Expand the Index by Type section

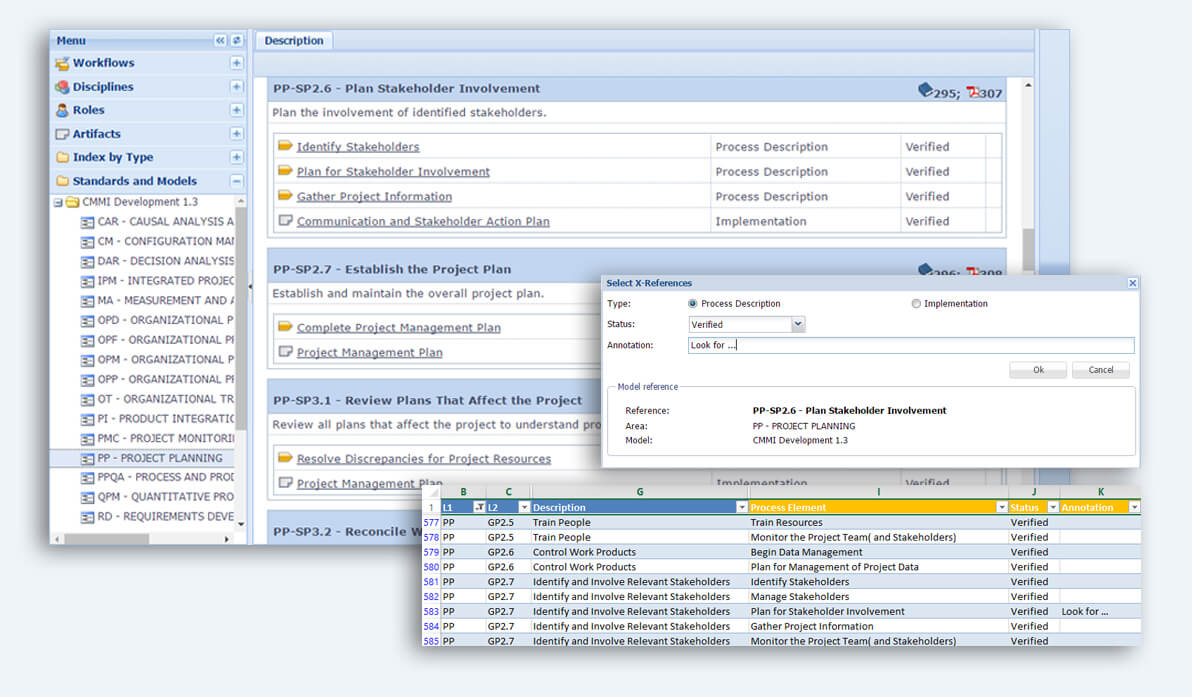236,157
